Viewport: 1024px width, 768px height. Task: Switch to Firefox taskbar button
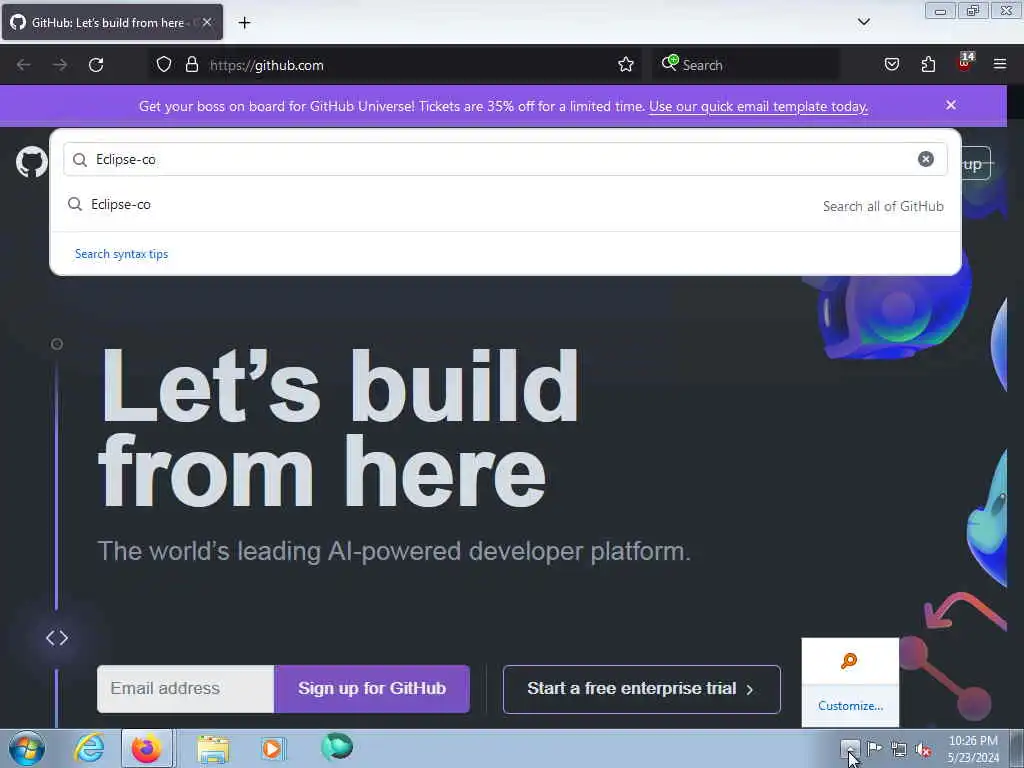point(147,748)
